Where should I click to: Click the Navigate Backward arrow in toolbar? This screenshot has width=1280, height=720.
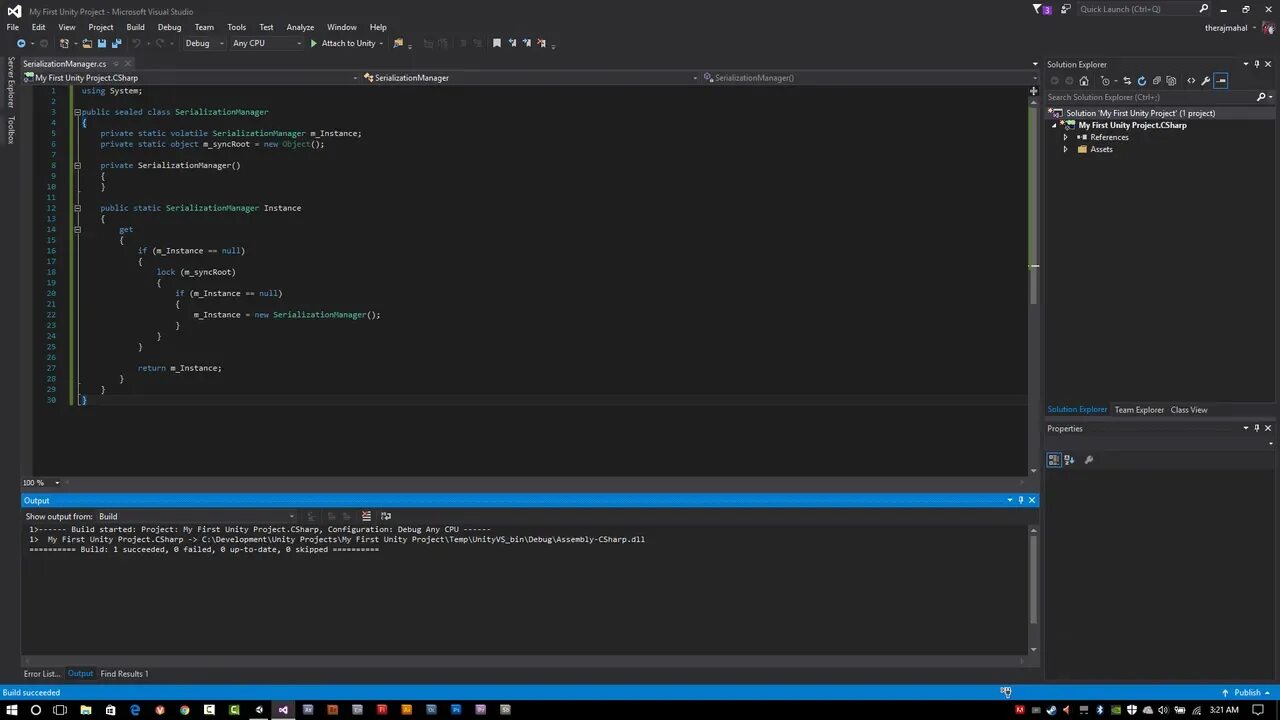pos(21,43)
